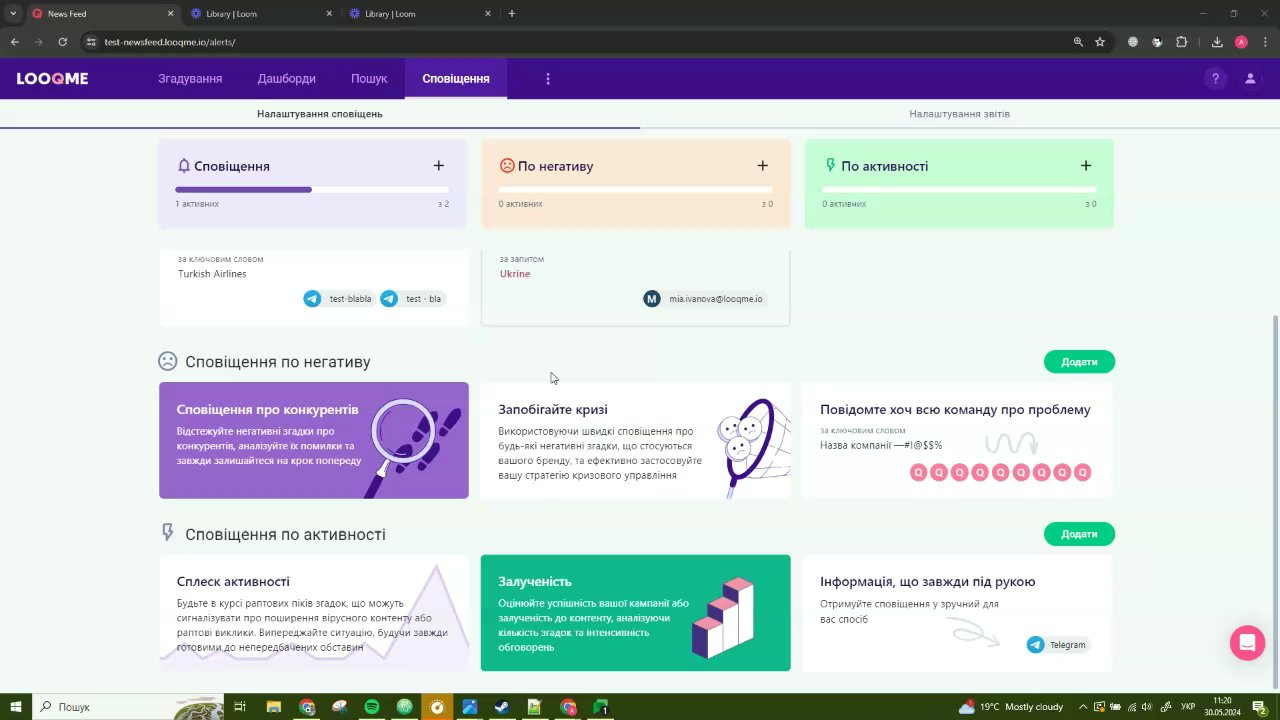Bookmark this page with star icon

pos(1100,42)
